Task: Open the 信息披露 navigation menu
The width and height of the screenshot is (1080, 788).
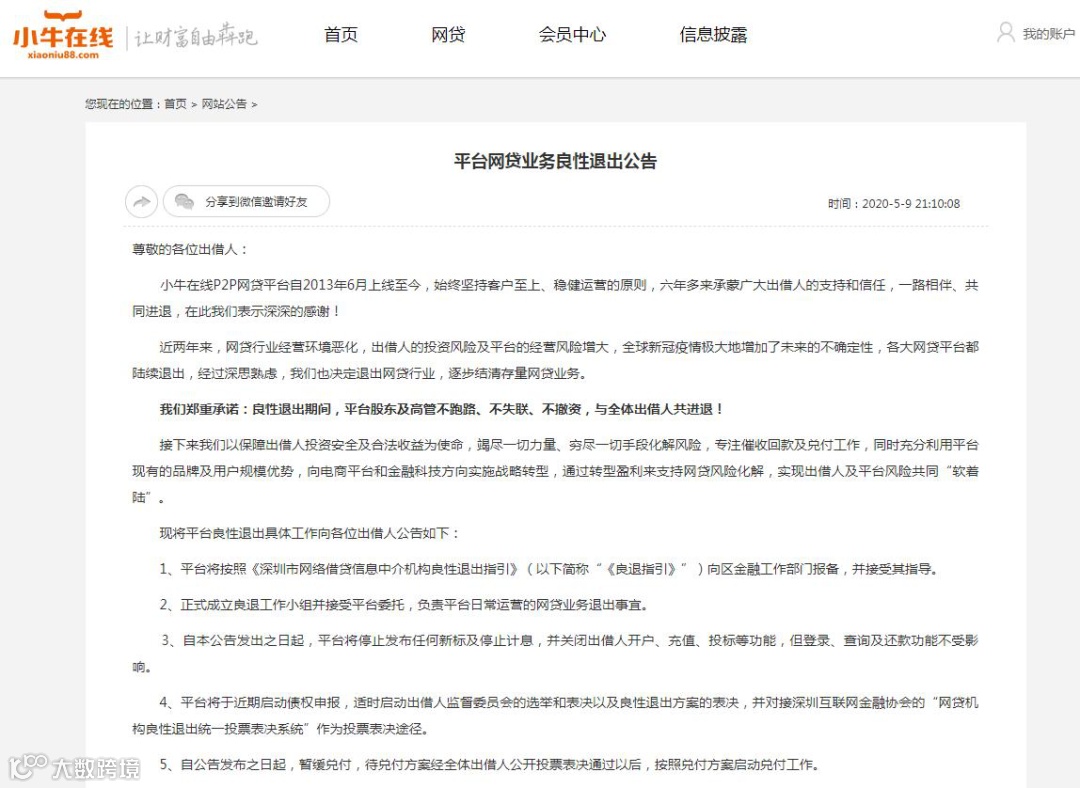Action: point(714,34)
